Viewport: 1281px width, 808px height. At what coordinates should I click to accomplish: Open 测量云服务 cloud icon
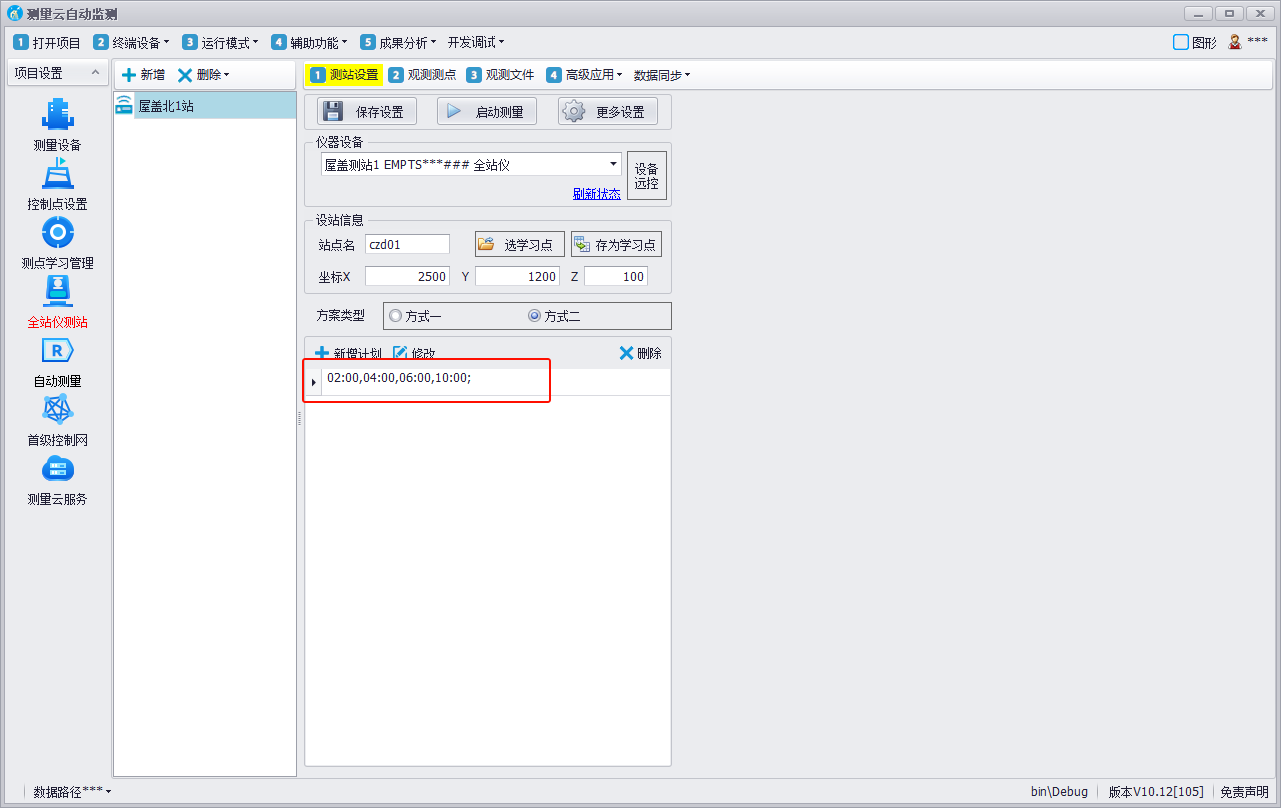click(x=57, y=470)
